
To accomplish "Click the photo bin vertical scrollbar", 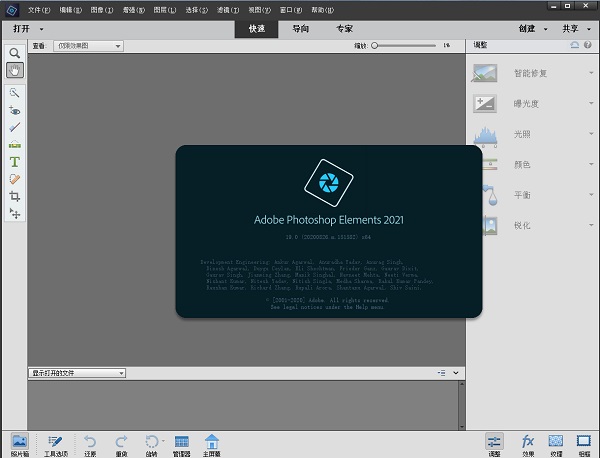I will [x=462, y=406].
